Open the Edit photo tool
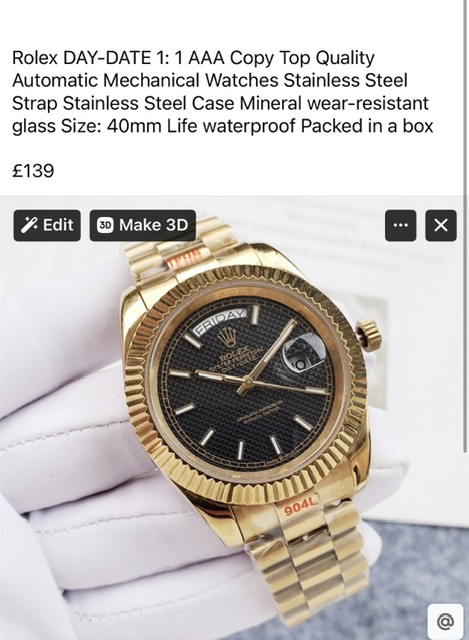 tap(47, 225)
